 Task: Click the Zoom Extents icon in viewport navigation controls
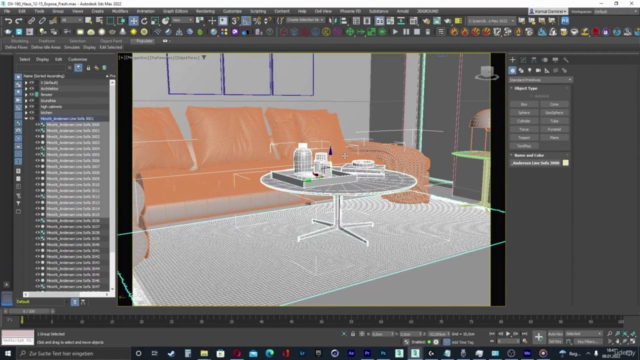[x=625, y=334]
